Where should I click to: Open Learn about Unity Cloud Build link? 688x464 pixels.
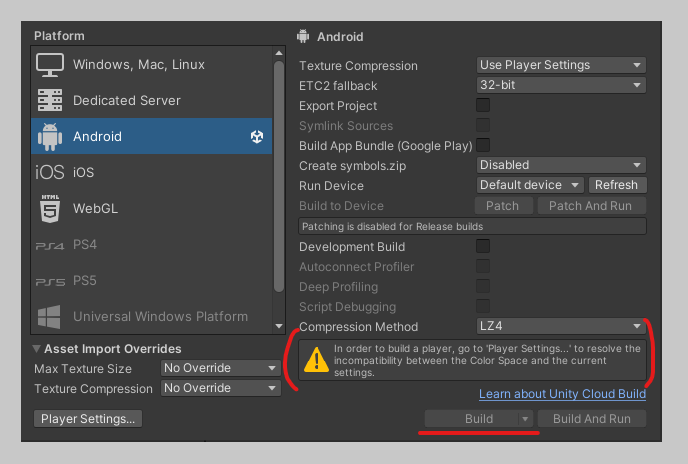(x=562, y=394)
